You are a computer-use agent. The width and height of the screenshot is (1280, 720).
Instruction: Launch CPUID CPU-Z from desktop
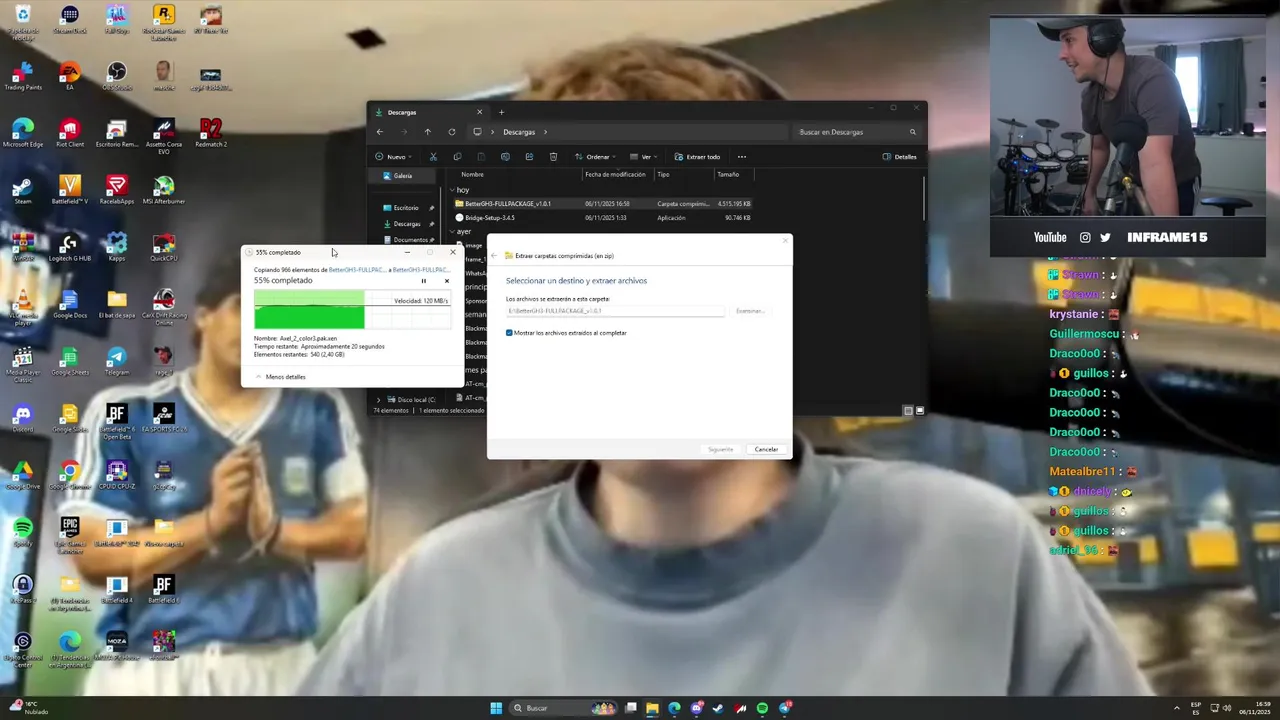(x=117, y=475)
